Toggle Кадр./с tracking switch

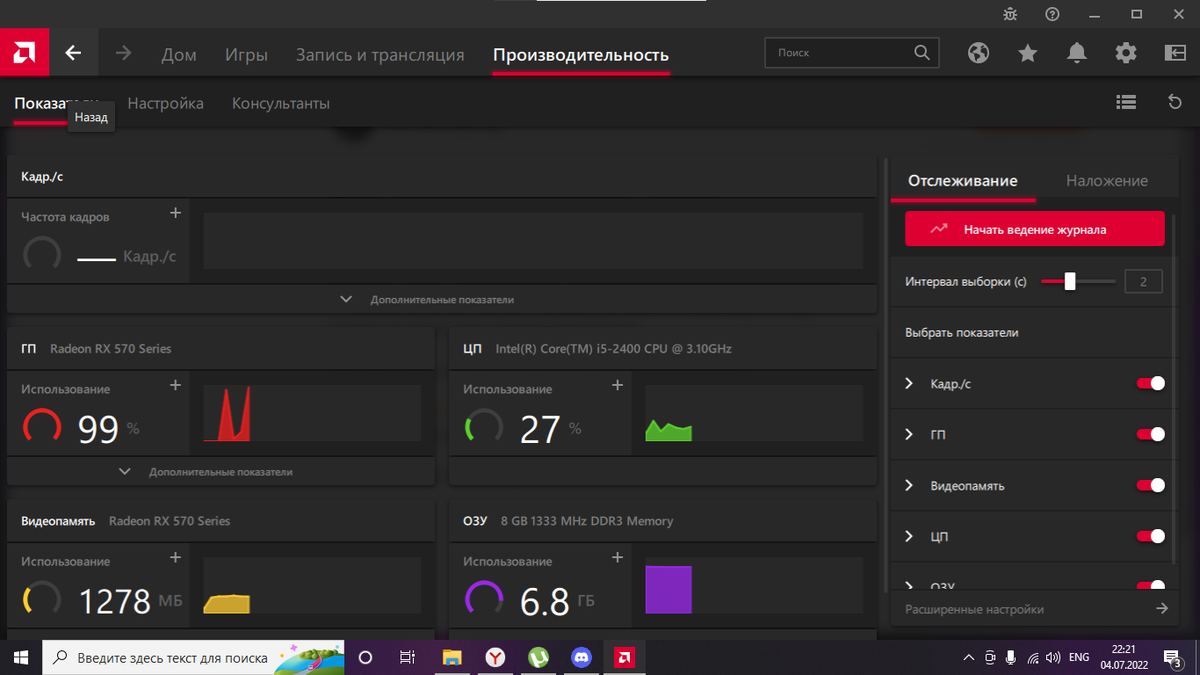click(1151, 383)
